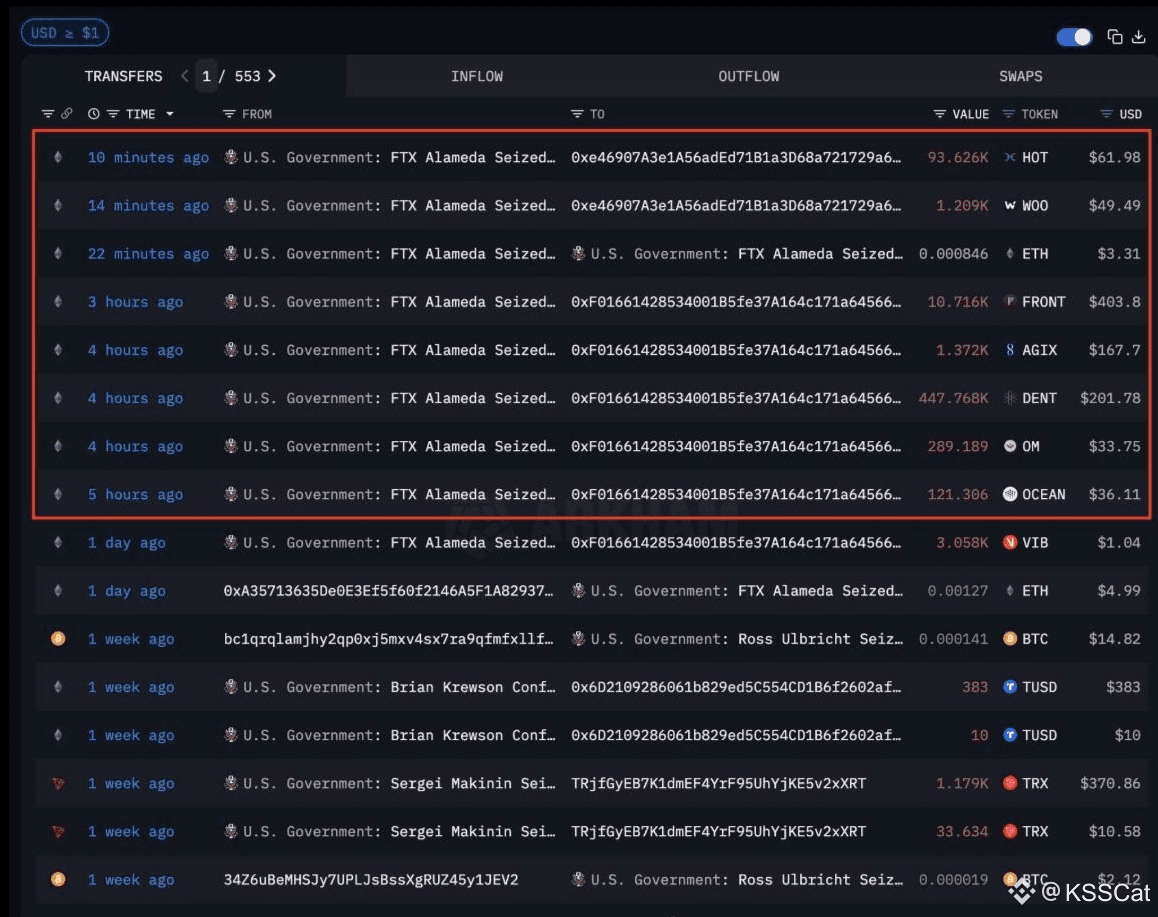
Task: Toggle the blue switch at top right
Action: click(1075, 37)
